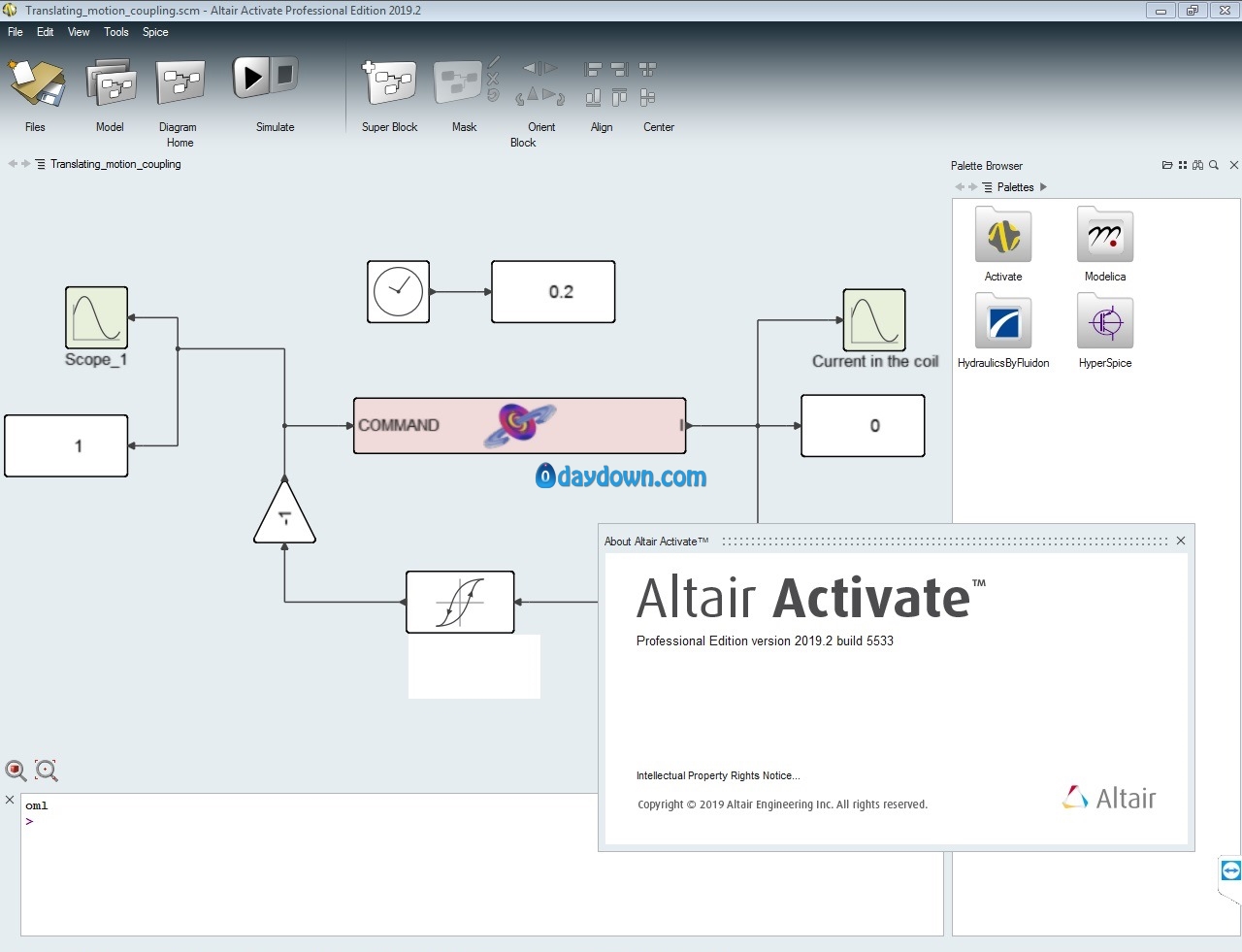Flip block horizontally in Orient group
This screenshot has width=1242, height=952.
pos(540,68)
